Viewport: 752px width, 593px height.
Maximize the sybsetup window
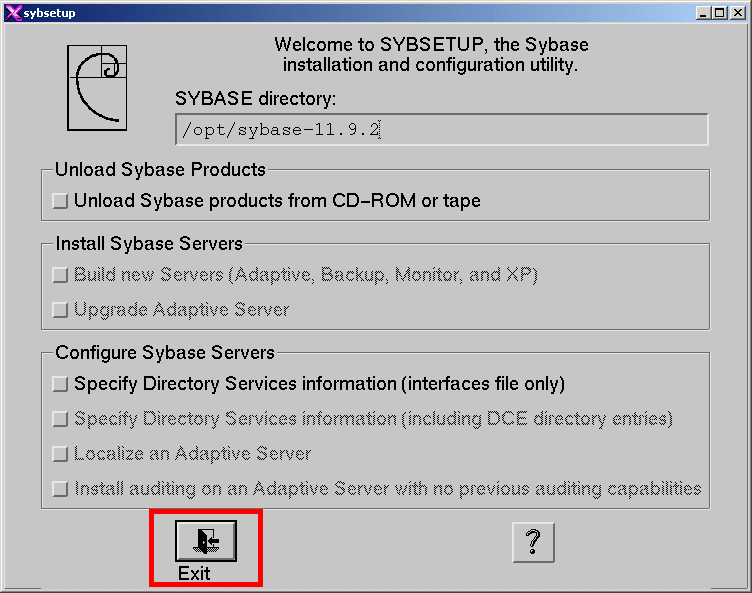click(720, 13)
